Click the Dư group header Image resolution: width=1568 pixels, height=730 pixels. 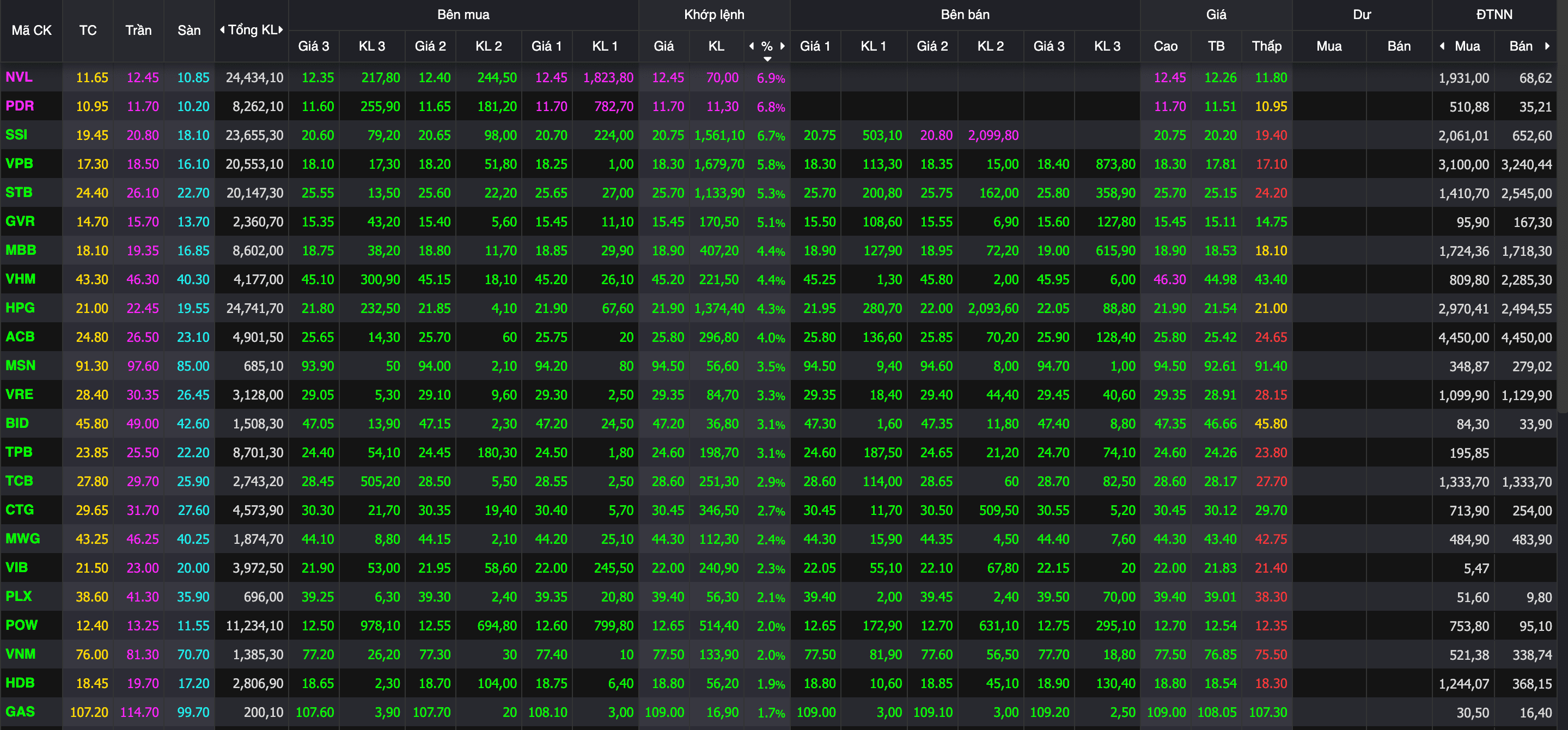(1362, 15)
